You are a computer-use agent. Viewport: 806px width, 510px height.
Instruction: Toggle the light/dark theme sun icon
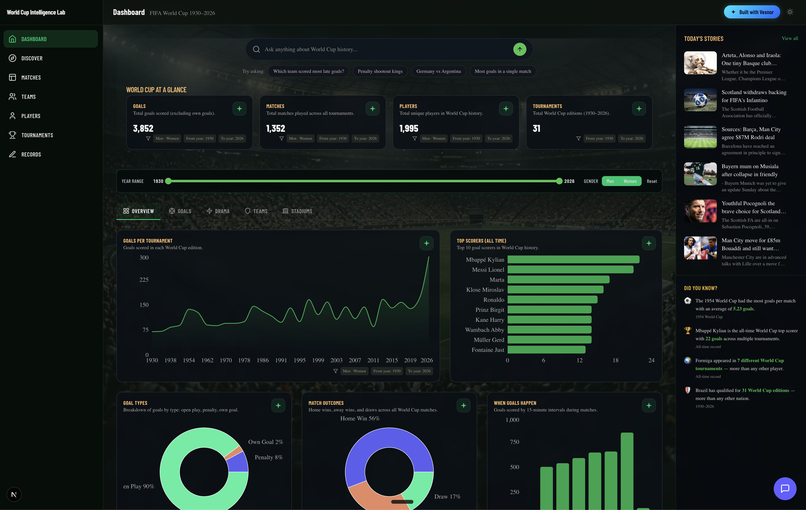790,12
